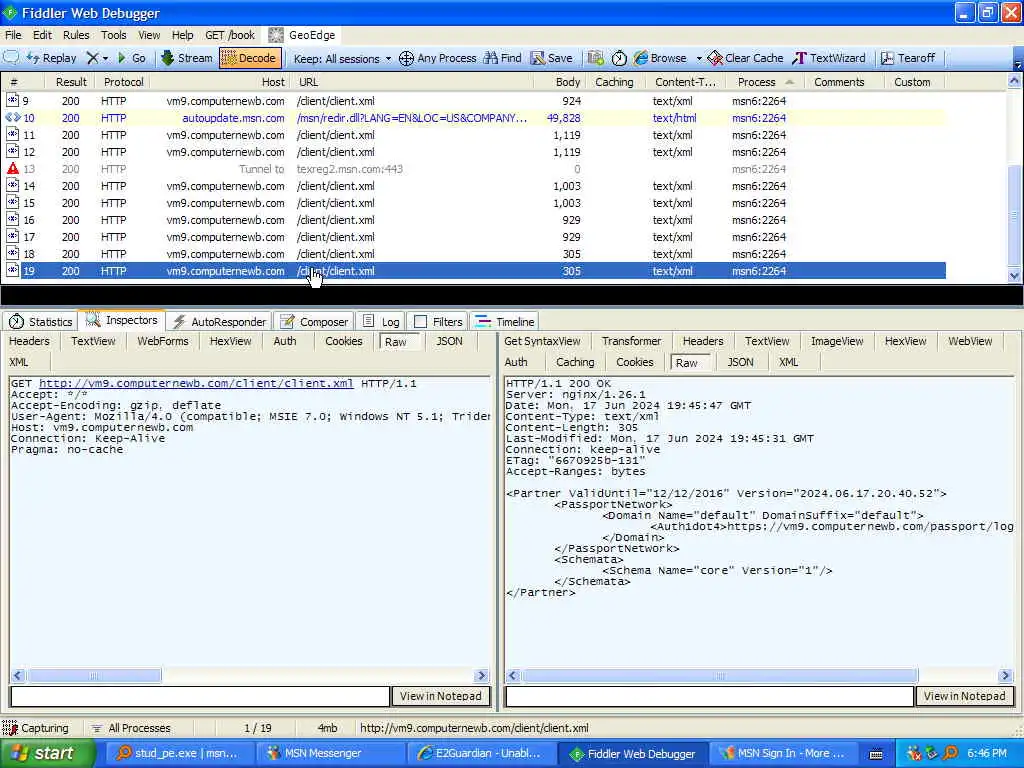Toggle Stream mode in toolbar

pos(187,58)
